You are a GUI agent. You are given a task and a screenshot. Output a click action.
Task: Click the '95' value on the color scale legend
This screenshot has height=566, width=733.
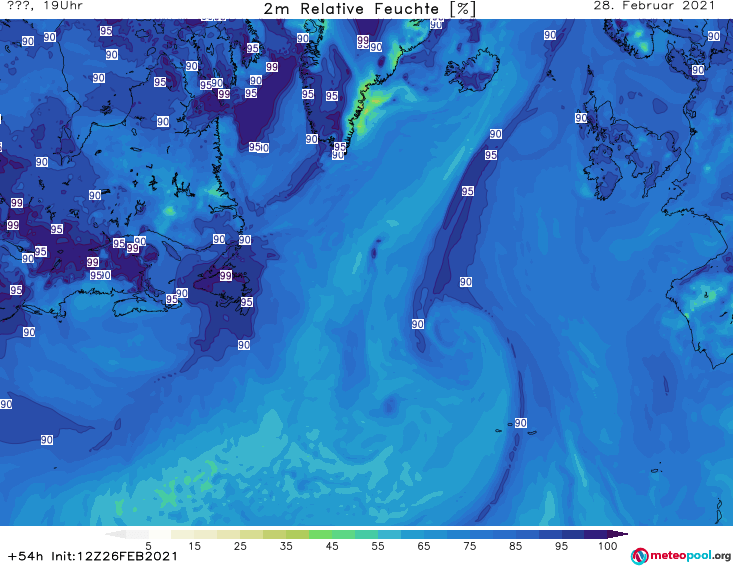tap(561, 546)
